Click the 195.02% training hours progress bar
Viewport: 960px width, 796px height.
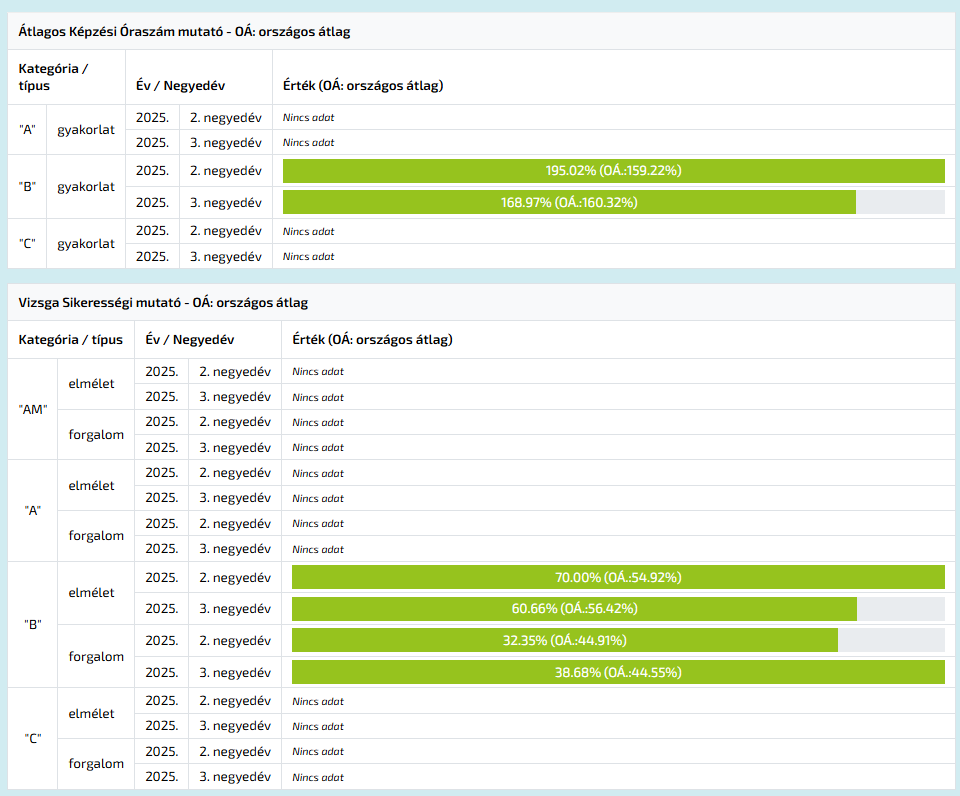[613, 171]
